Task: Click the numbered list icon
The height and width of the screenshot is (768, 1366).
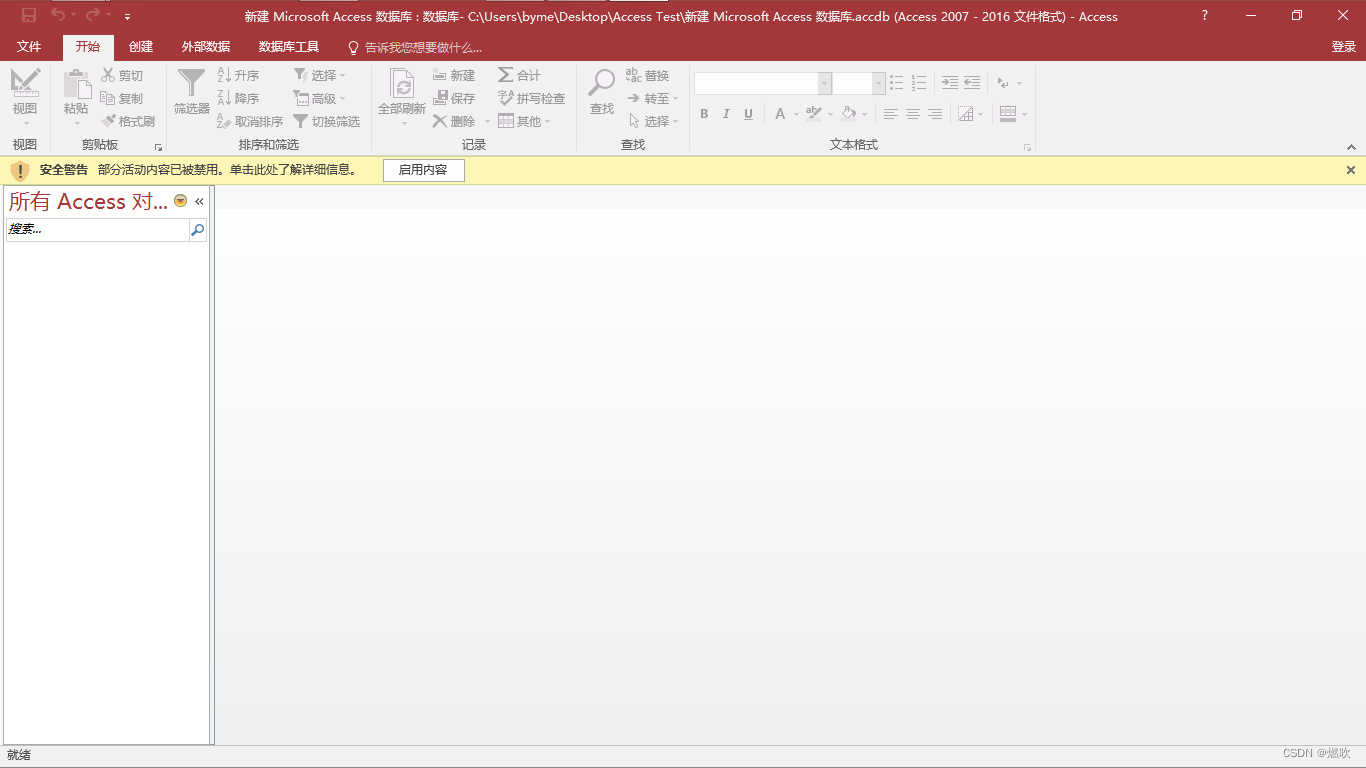Action: [919, 83]
